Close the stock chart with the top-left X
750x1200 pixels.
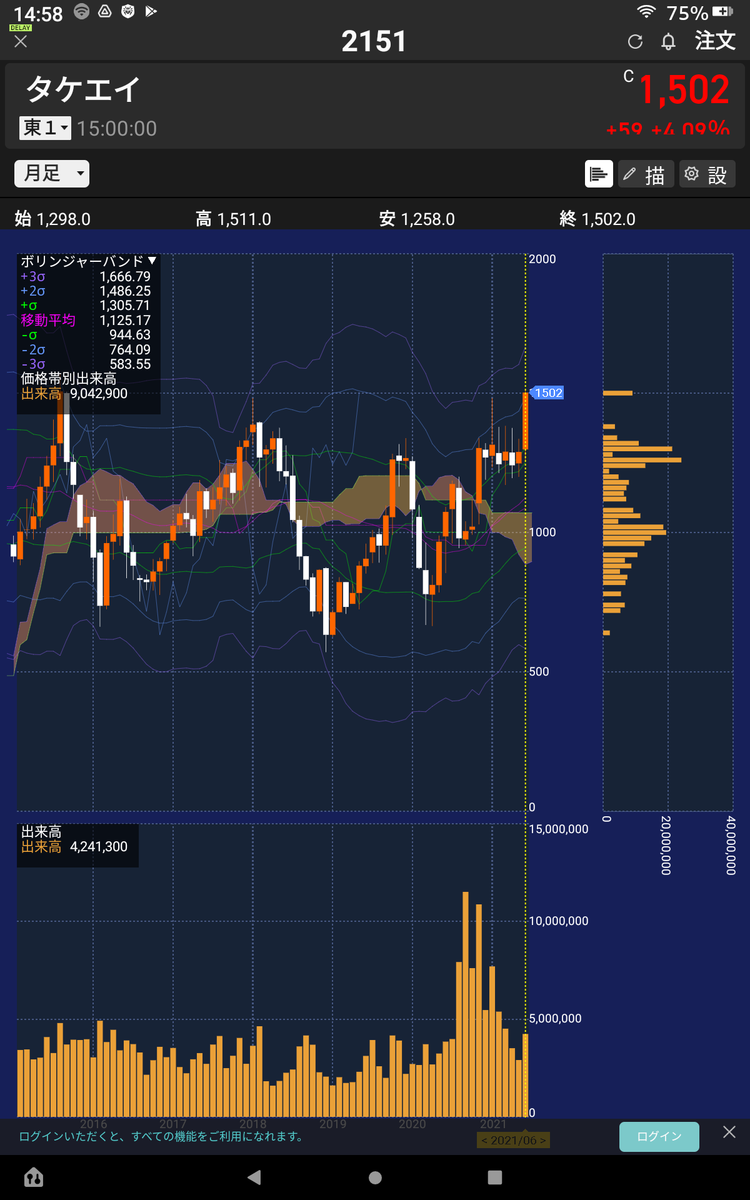(20, 42)
